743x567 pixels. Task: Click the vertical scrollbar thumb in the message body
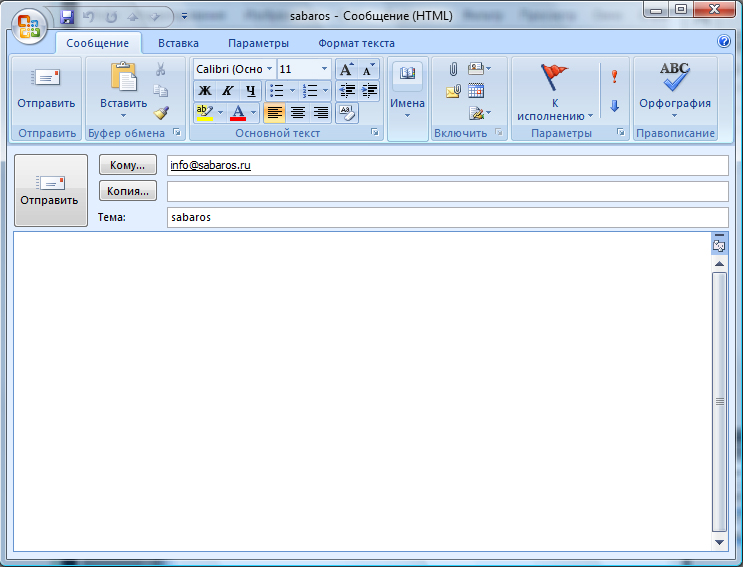click(x=719, y=402)
